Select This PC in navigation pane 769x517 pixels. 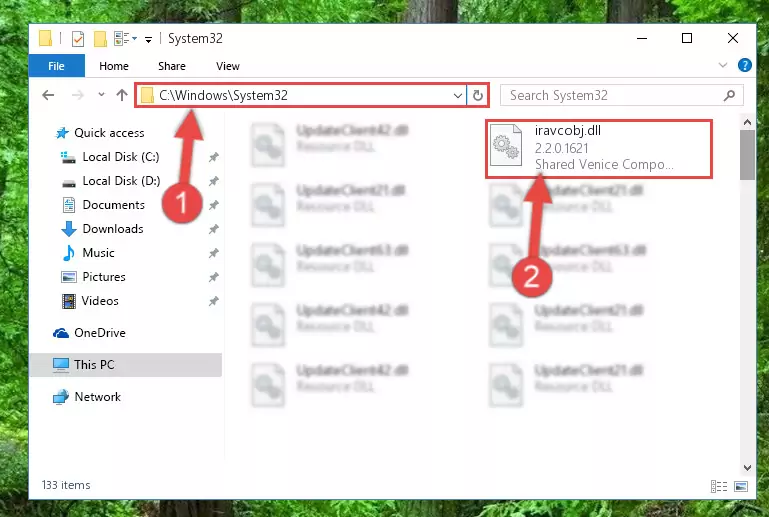(x=126, y=364)
